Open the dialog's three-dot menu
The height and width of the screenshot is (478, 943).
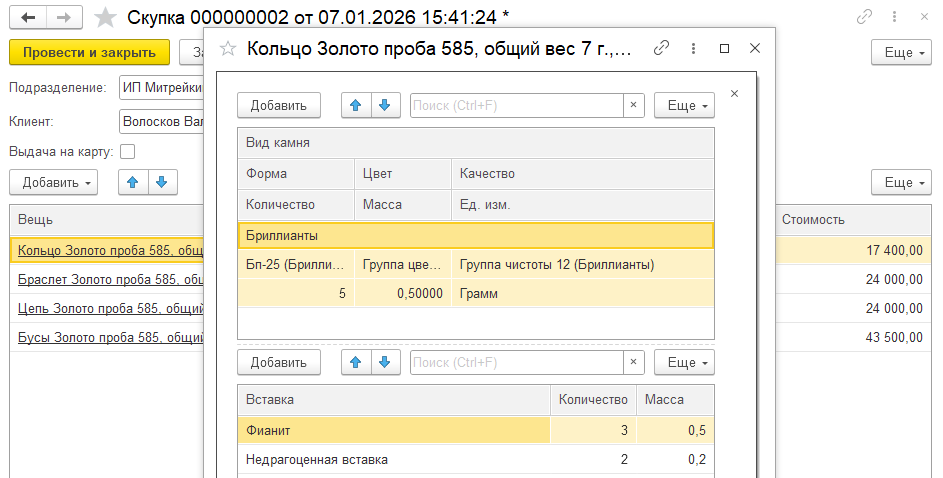pos(692,48)
